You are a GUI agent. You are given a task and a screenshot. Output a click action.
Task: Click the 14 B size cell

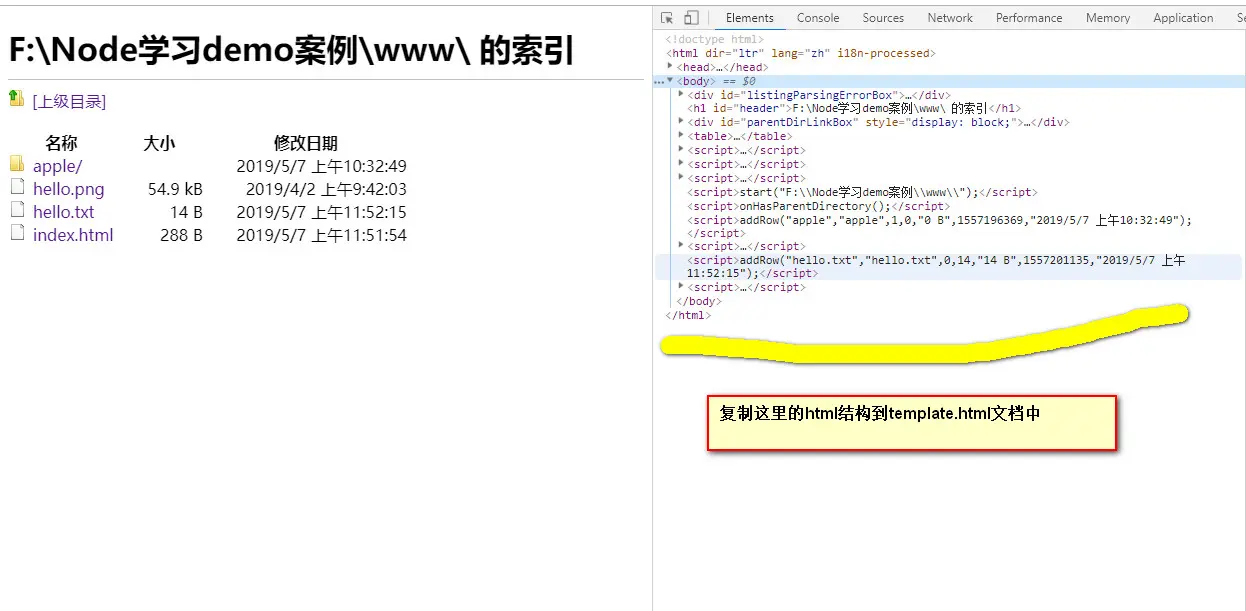(x=186, y=212)
